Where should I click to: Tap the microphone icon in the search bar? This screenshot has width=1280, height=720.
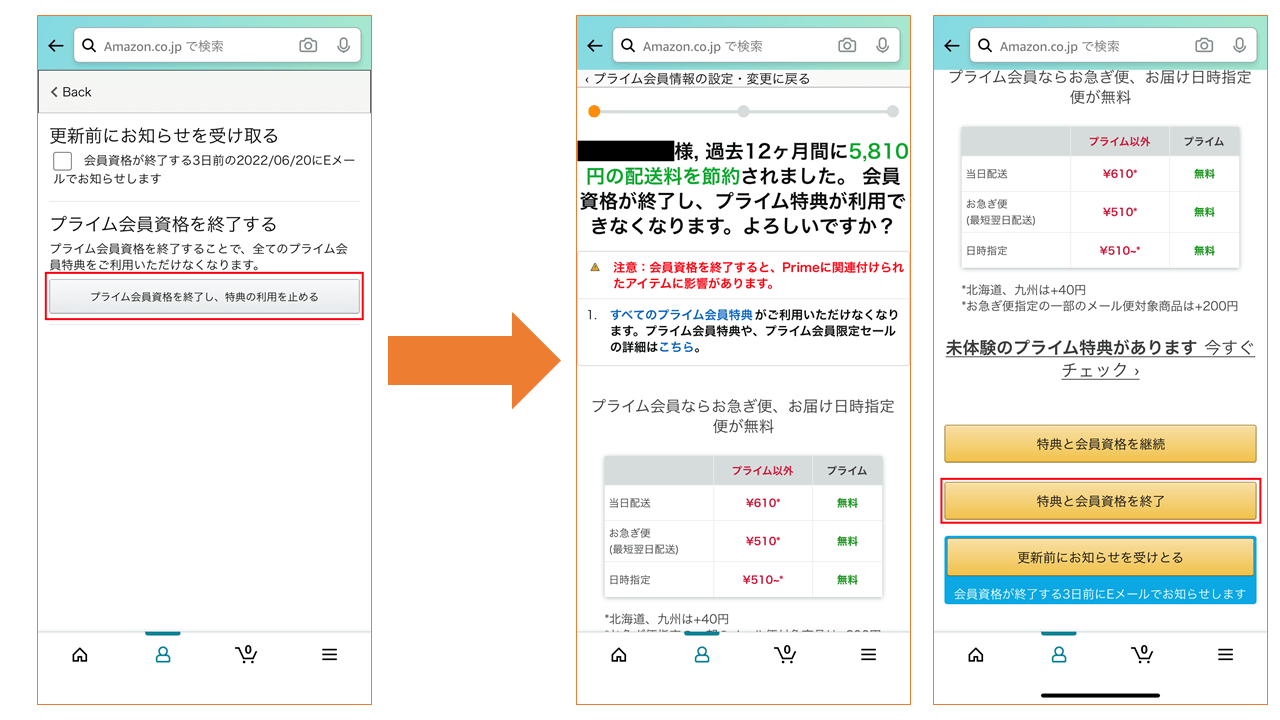[x=341, y=45]
